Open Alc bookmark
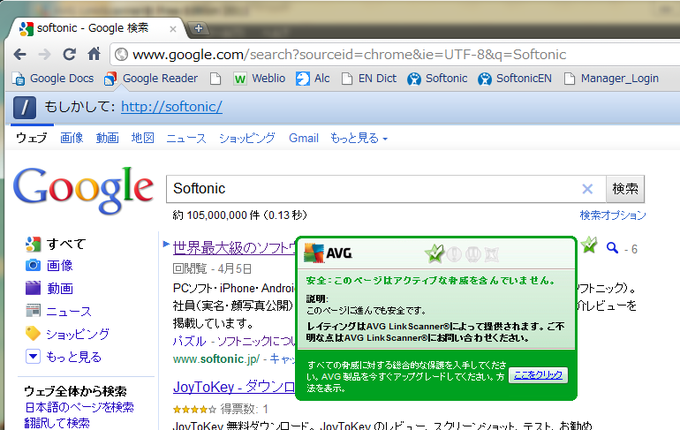The height and width of the screenshot is (430, 680). coord(313,78)
